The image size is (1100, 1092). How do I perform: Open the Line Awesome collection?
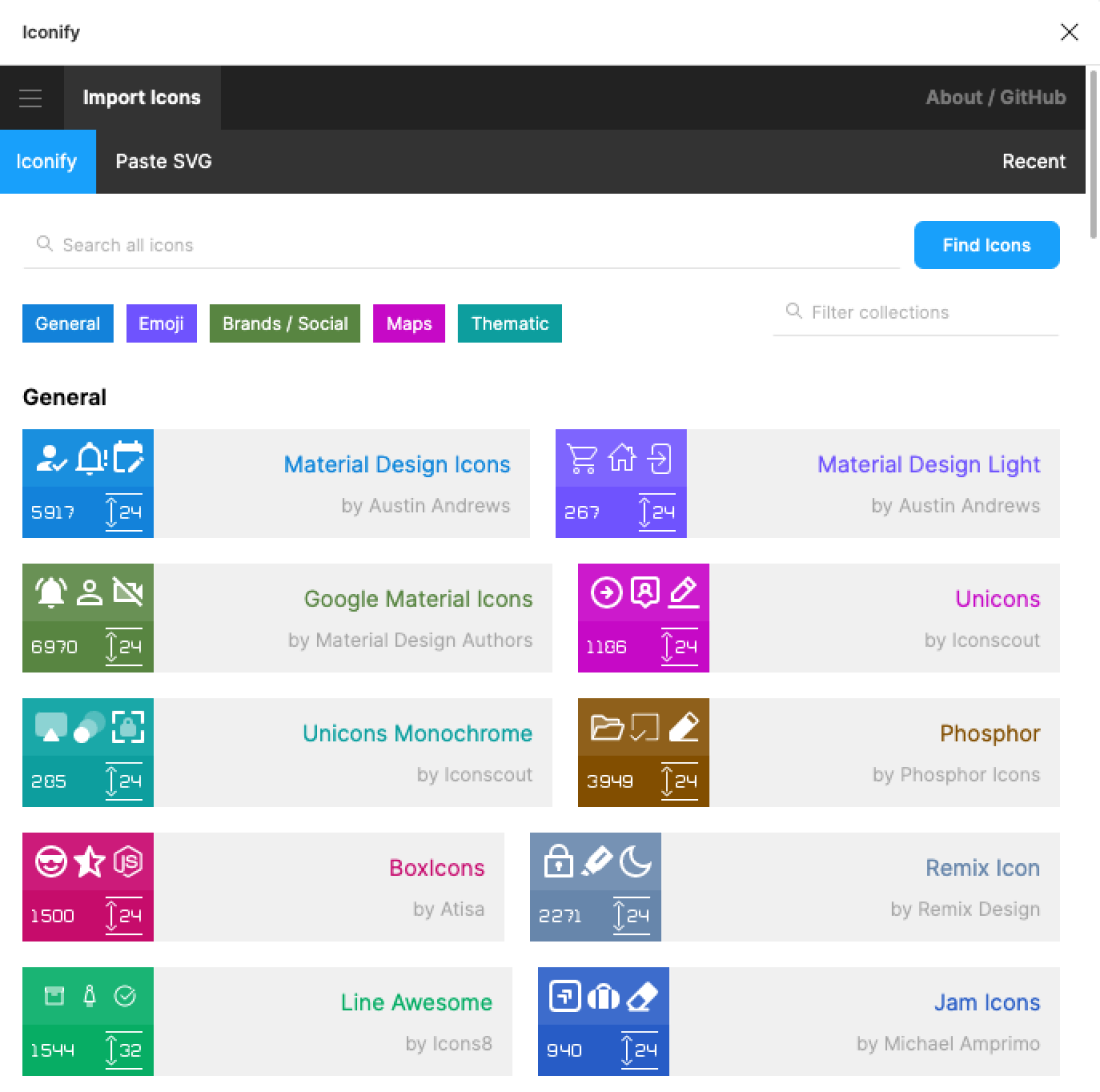click(267, 1022)
